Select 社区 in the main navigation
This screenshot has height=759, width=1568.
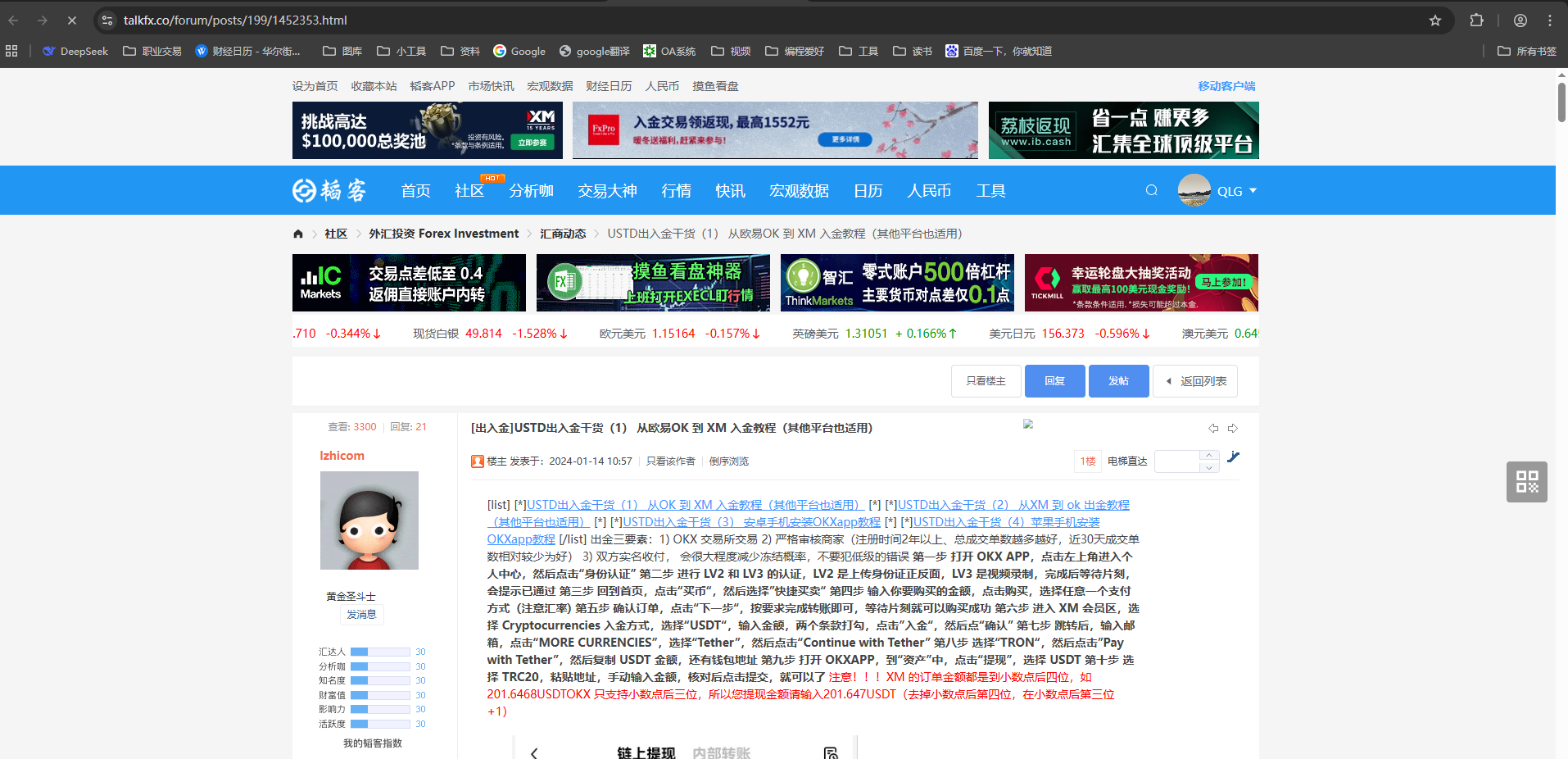[469, 191]
